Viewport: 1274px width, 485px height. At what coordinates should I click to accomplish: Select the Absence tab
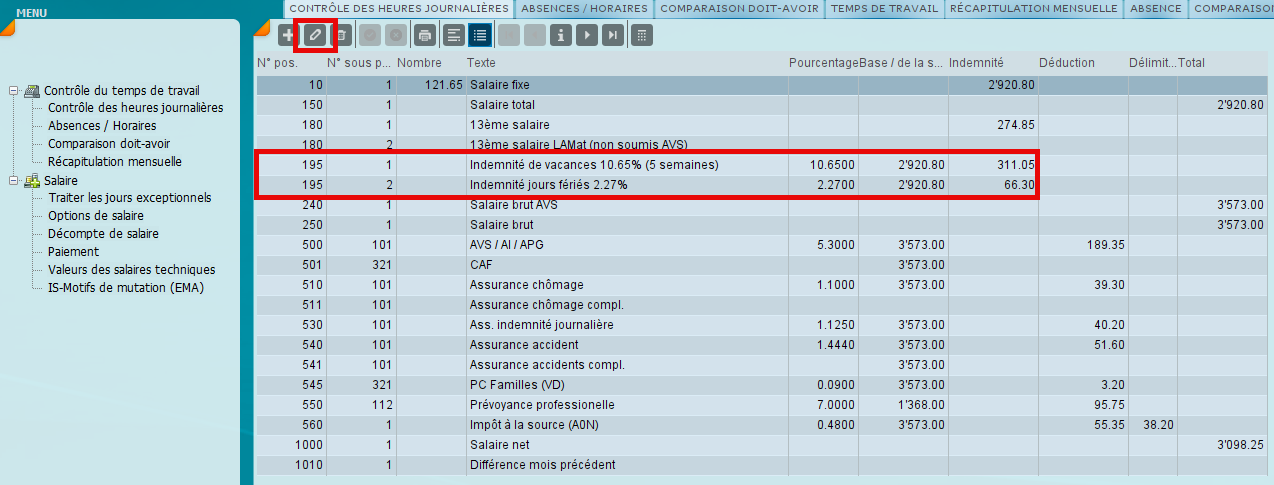(1157, 8)
